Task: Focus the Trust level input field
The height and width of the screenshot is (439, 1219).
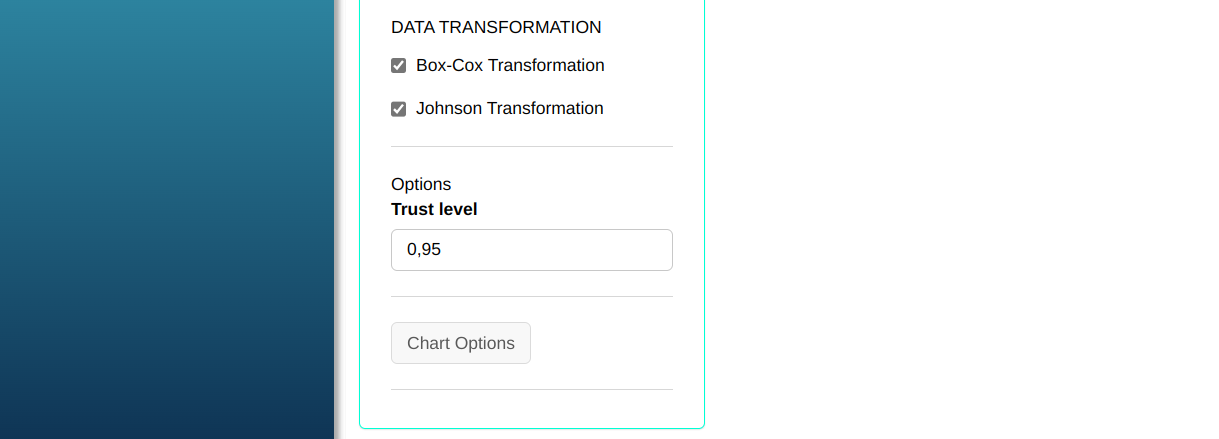Action: (531, 250)
